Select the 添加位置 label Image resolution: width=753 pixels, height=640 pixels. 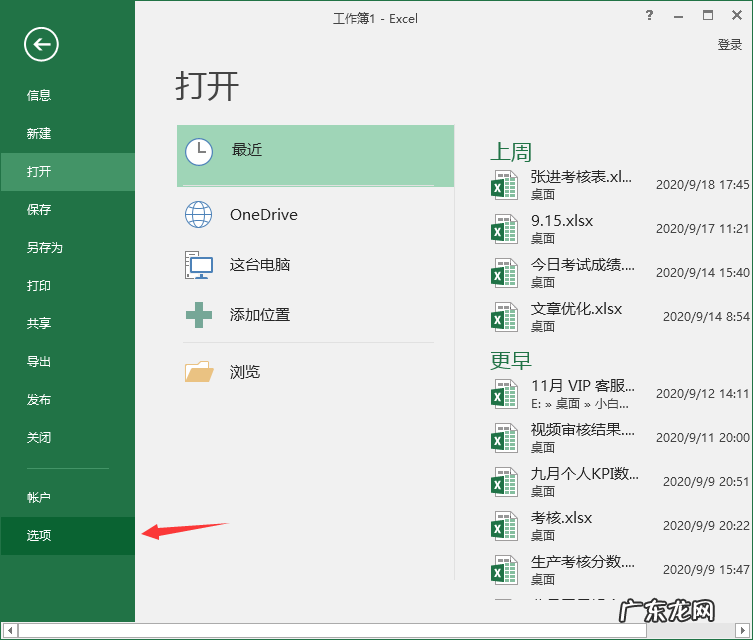(x=260, y=315)
